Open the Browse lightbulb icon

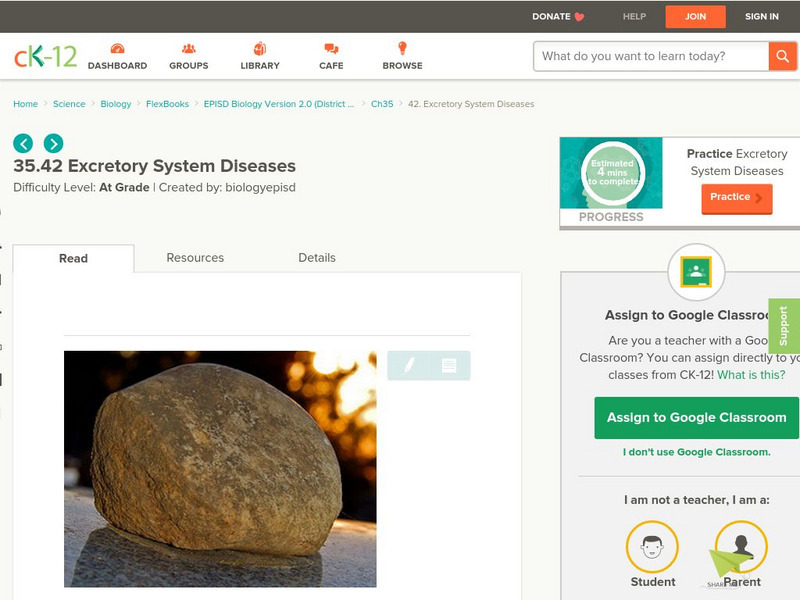click(402, 48)
